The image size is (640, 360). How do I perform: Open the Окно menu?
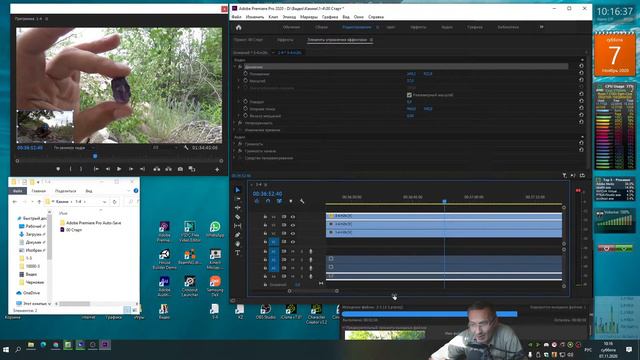(x=358, y=17)
